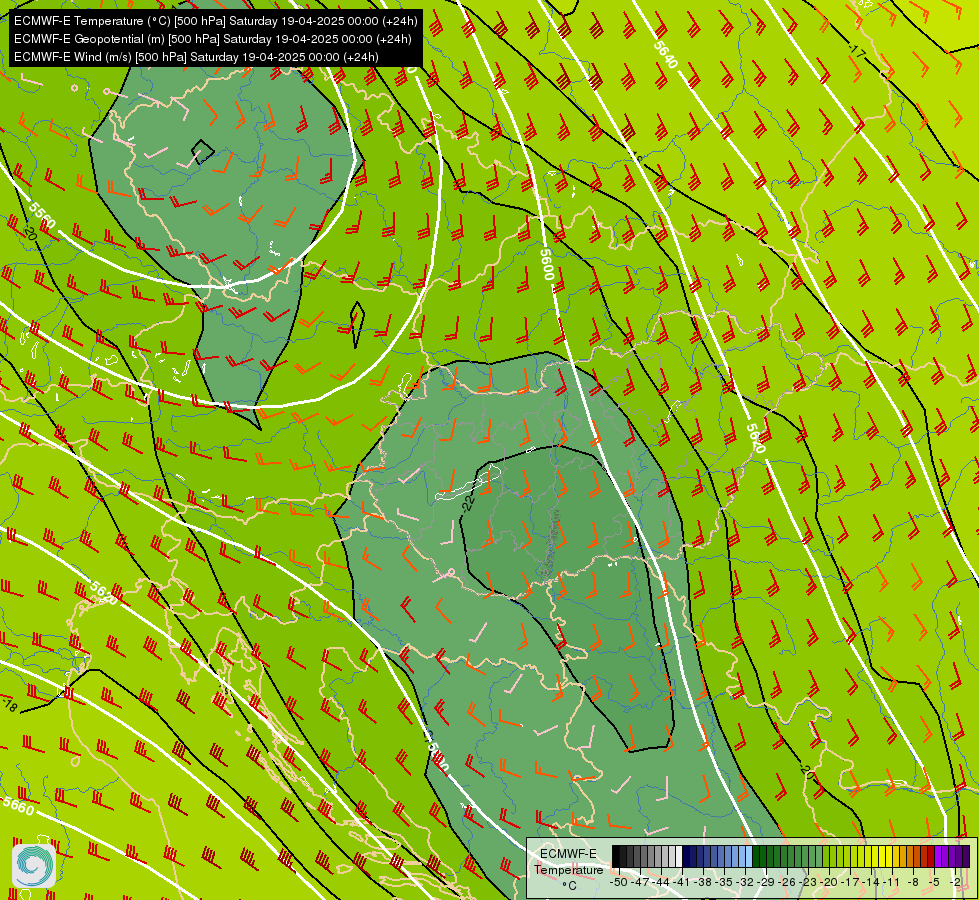Click the 'ECMWF-E Temperature' legend title

pos(569,862)
